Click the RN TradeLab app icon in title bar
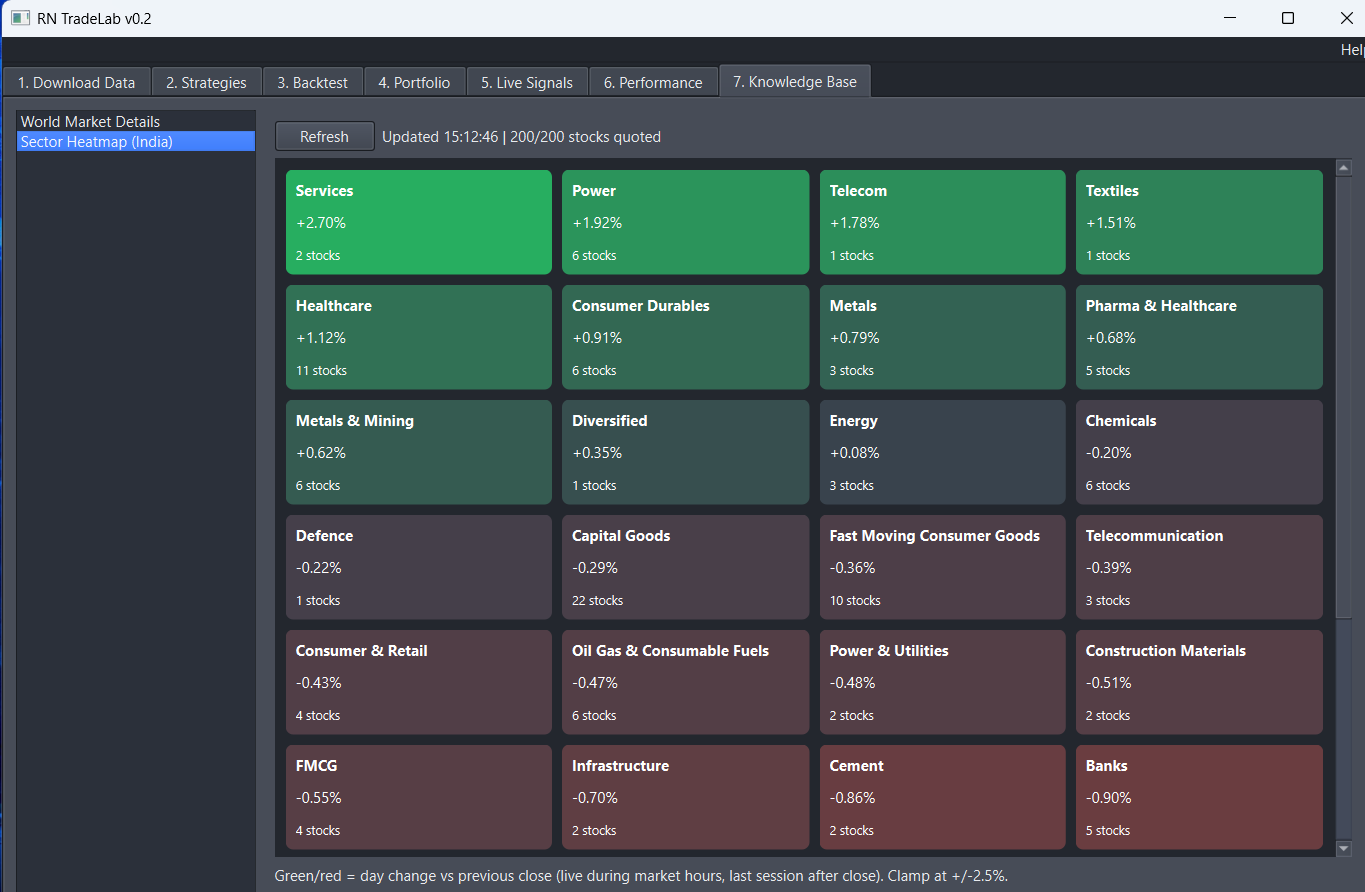Image resolution: width=1365 pixels, height=892 pixels. pyautogui.click(x=20, y=18)
